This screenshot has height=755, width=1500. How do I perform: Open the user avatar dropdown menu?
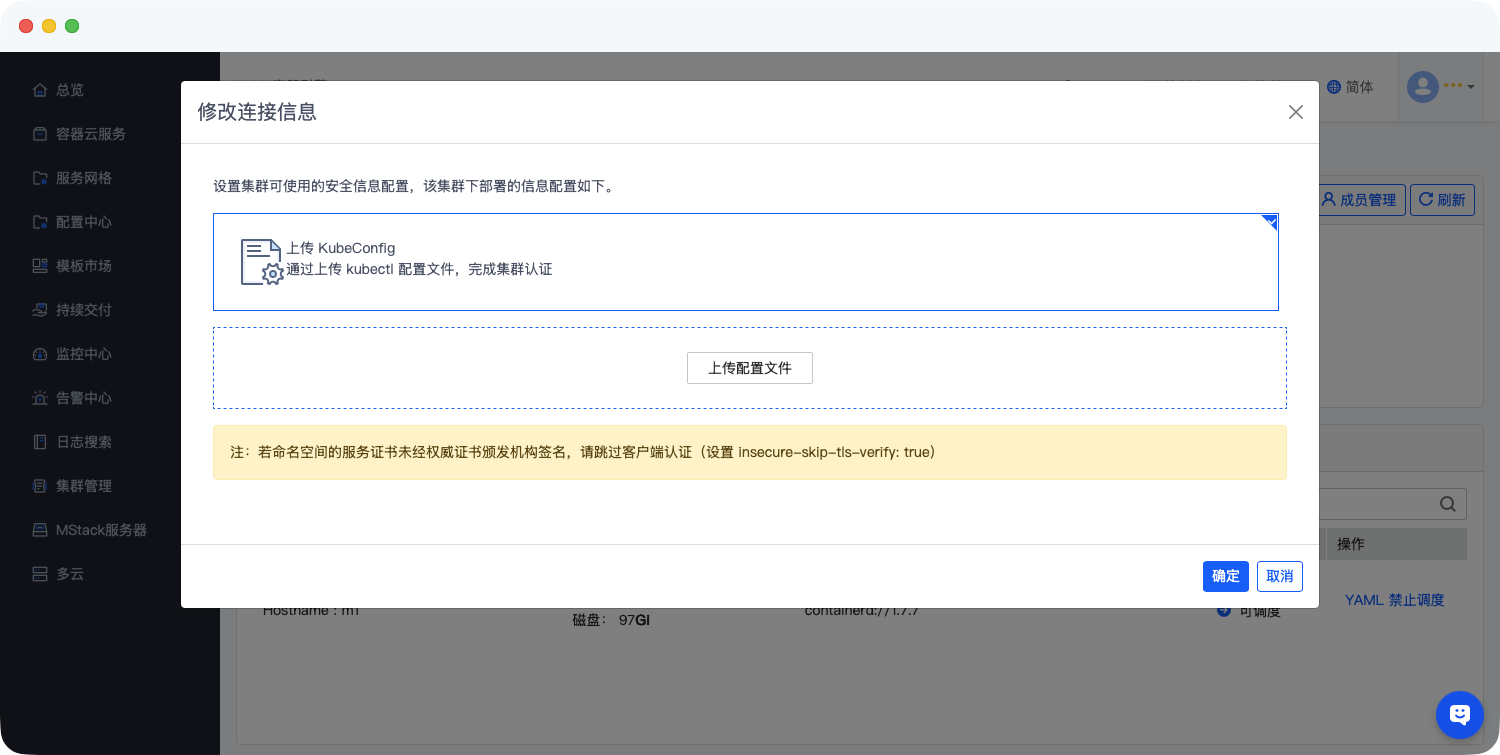(x=1441, y=87)
